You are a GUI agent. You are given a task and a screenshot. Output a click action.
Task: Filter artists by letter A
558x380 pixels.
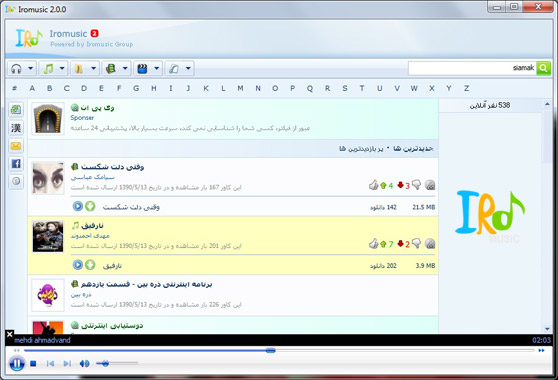[32, 88]
